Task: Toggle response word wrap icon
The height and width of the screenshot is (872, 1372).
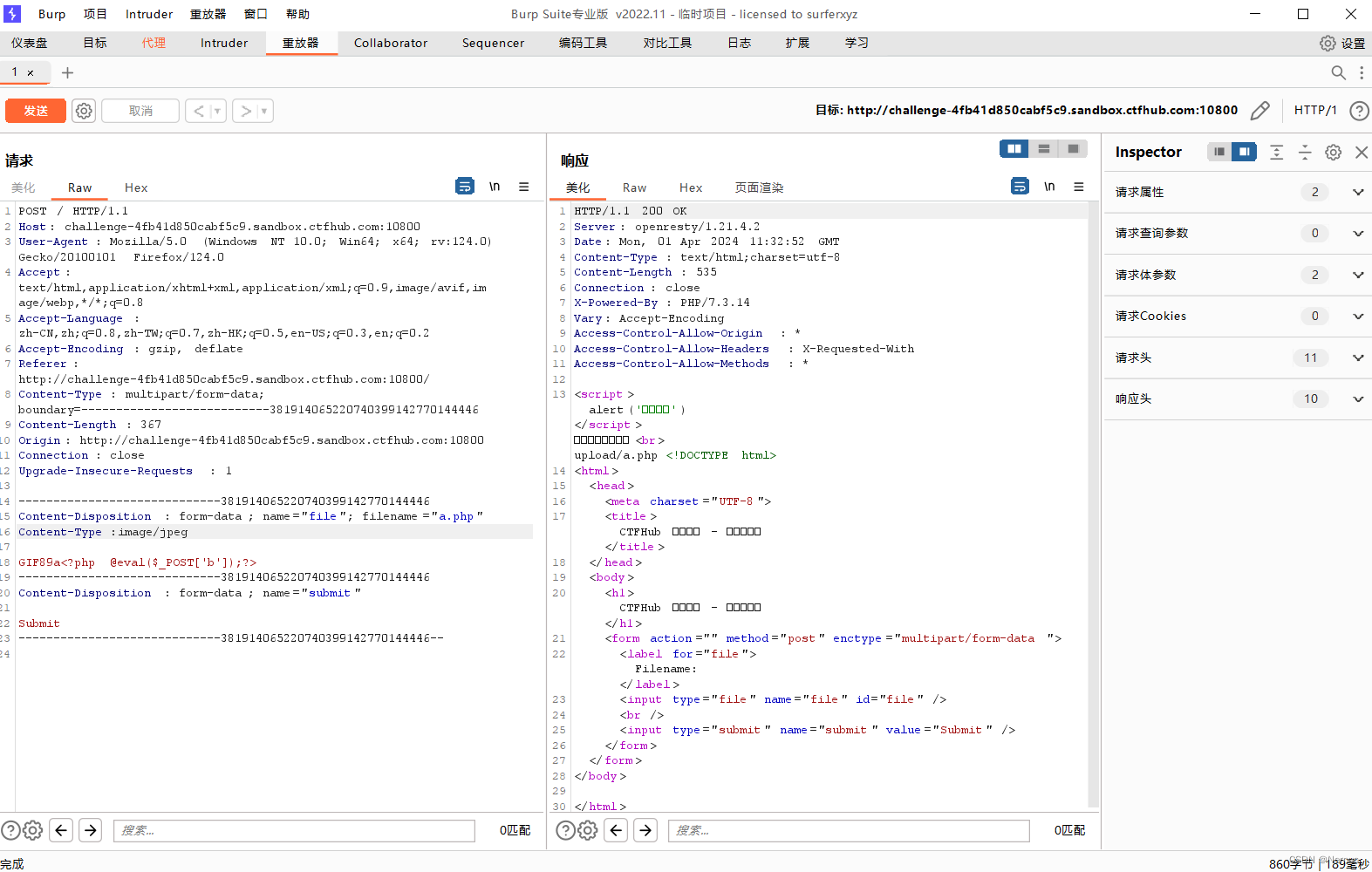Action: [1020, 186]
